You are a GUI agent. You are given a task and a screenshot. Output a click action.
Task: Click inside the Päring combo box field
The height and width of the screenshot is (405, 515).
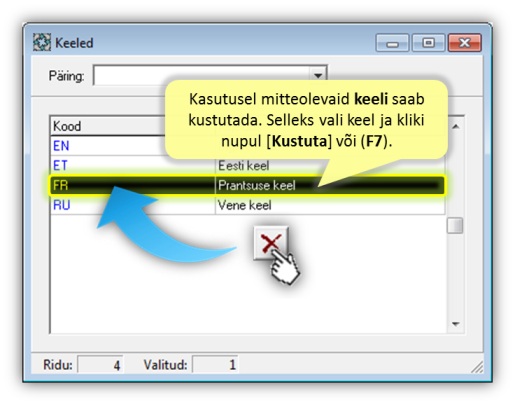pyautogui.click(x=202, y=75)
